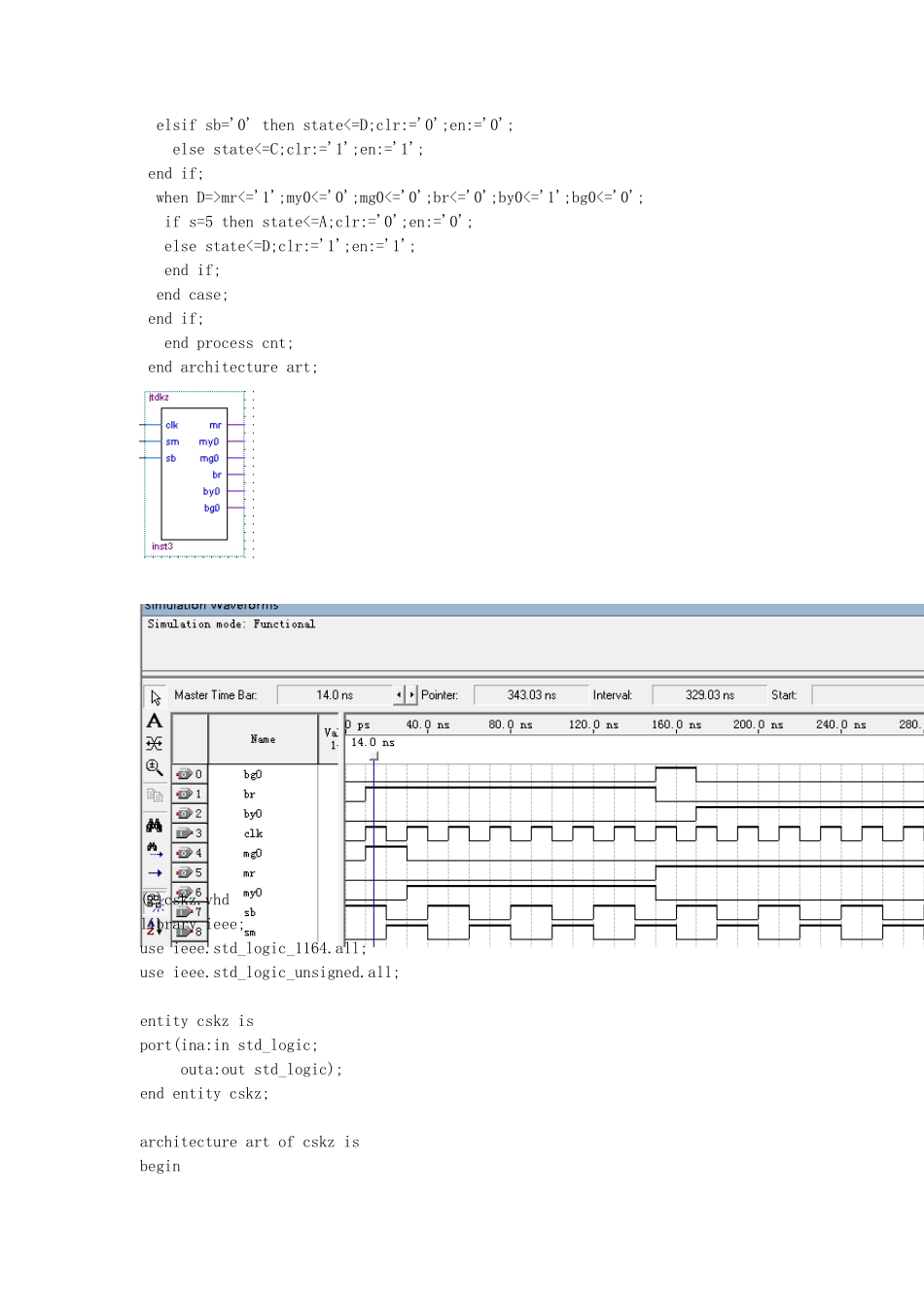The width and height of the screenshot is (924, 1307).
Task: Open Find with the binoculars icon
Action: (x=155, y=826)
